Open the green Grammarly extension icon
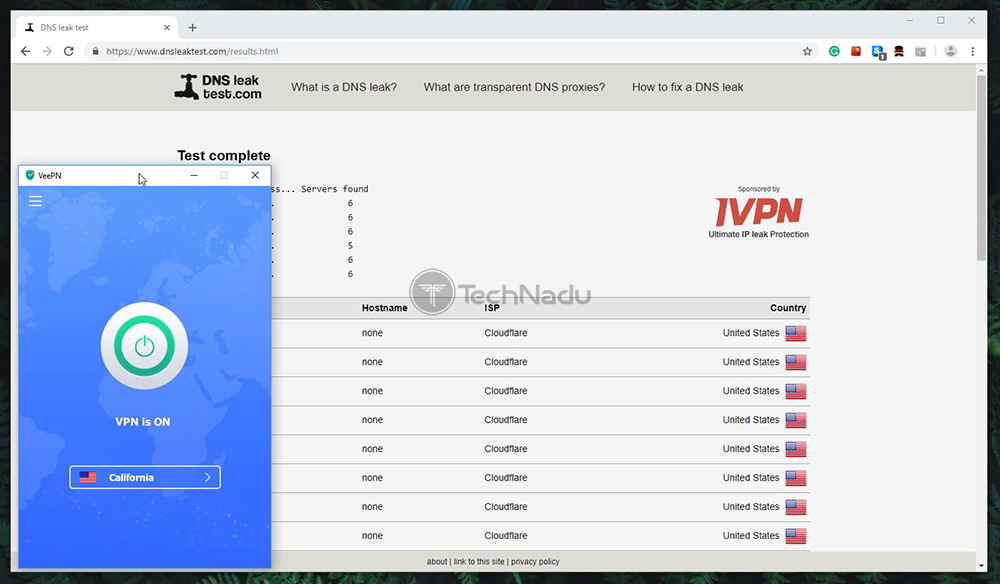Viewport: 1000px width, 584px height. pyautogui.click(x=834, y=52)
